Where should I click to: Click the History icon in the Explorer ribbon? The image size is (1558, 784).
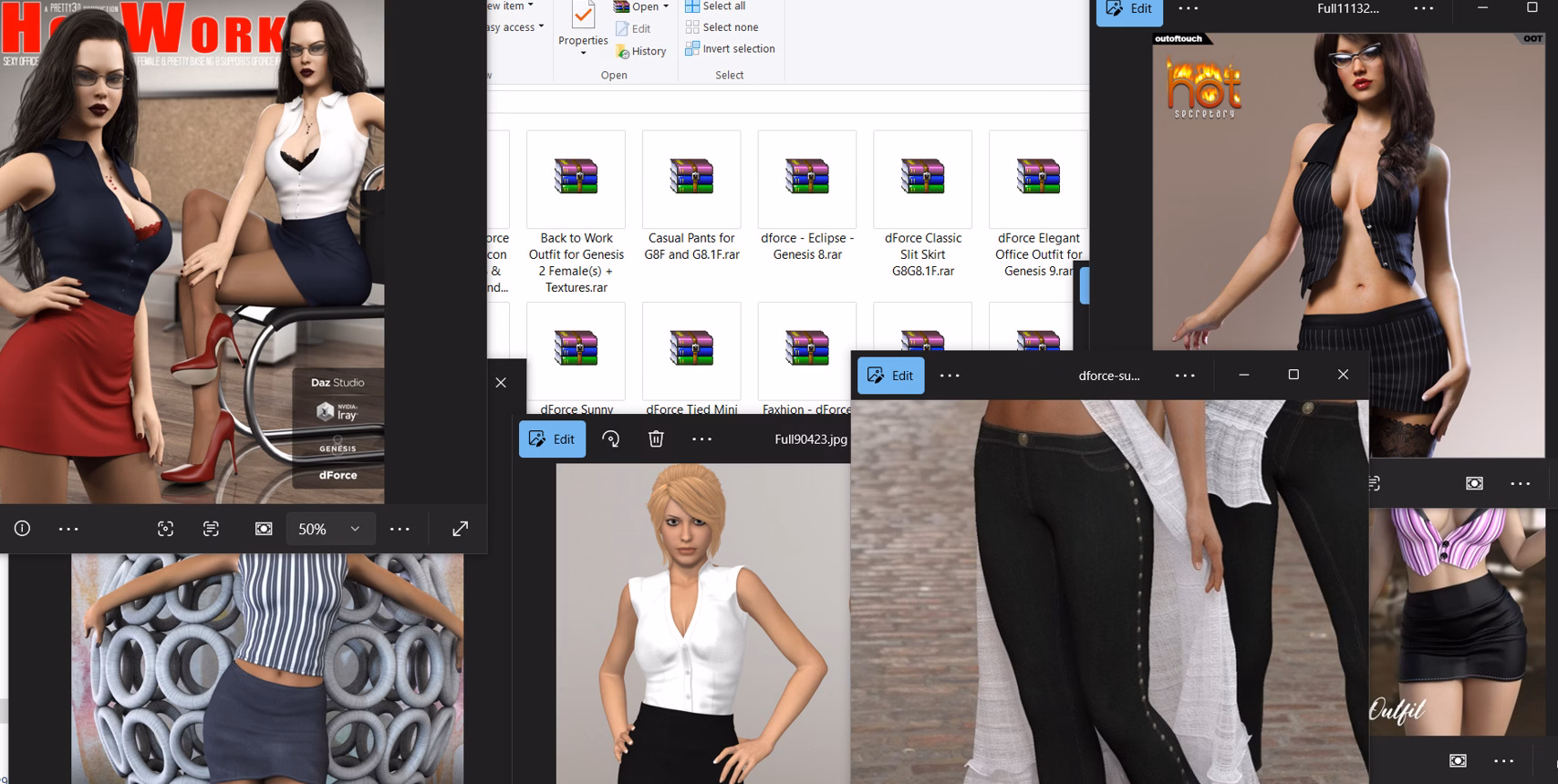(x=640, y=51)
